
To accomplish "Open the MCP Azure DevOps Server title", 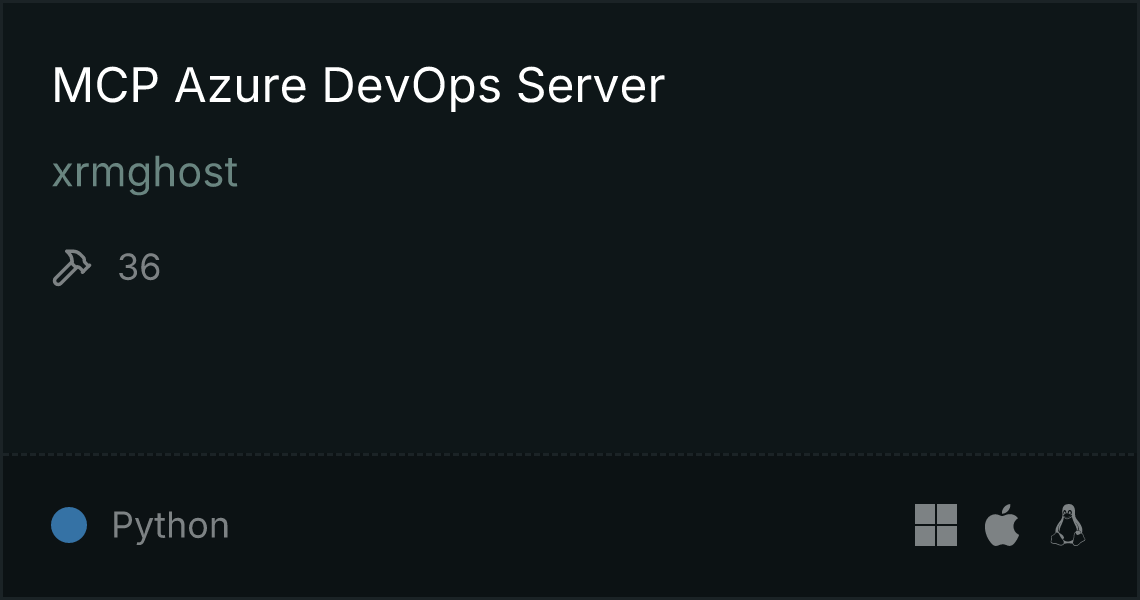I will pyautogui.click(x=358, y=86).
